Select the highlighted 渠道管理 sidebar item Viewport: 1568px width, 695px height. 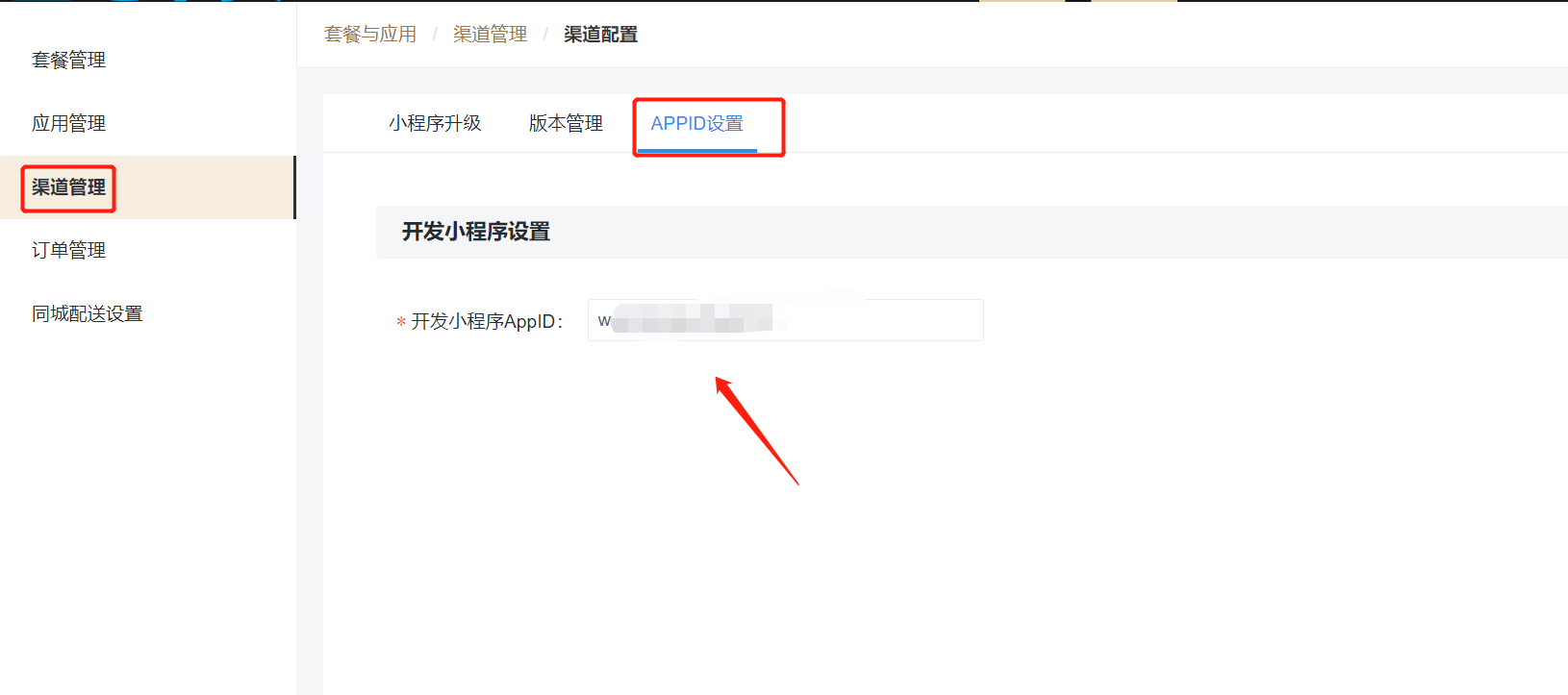pyautogui.click(x=68, y=187)
